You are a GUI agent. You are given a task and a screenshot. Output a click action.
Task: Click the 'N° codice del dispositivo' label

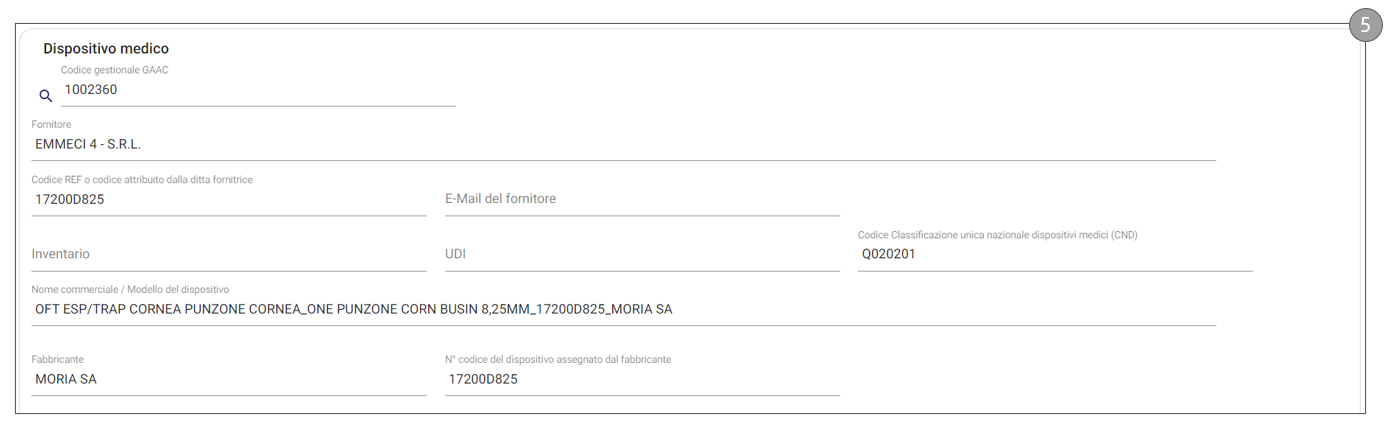[x=557, y=360]
